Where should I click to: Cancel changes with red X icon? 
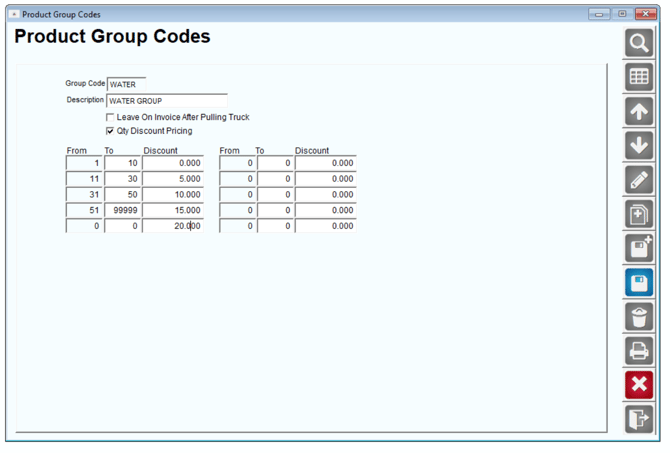point(639,385)
